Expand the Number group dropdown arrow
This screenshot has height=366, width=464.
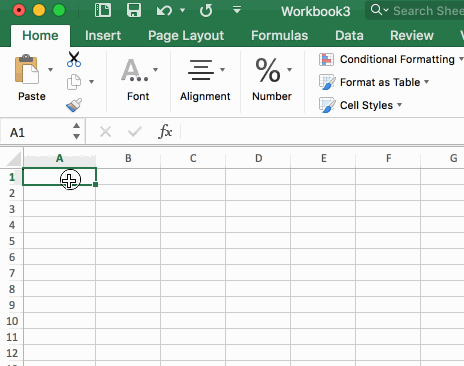click(x=289, y=70)
